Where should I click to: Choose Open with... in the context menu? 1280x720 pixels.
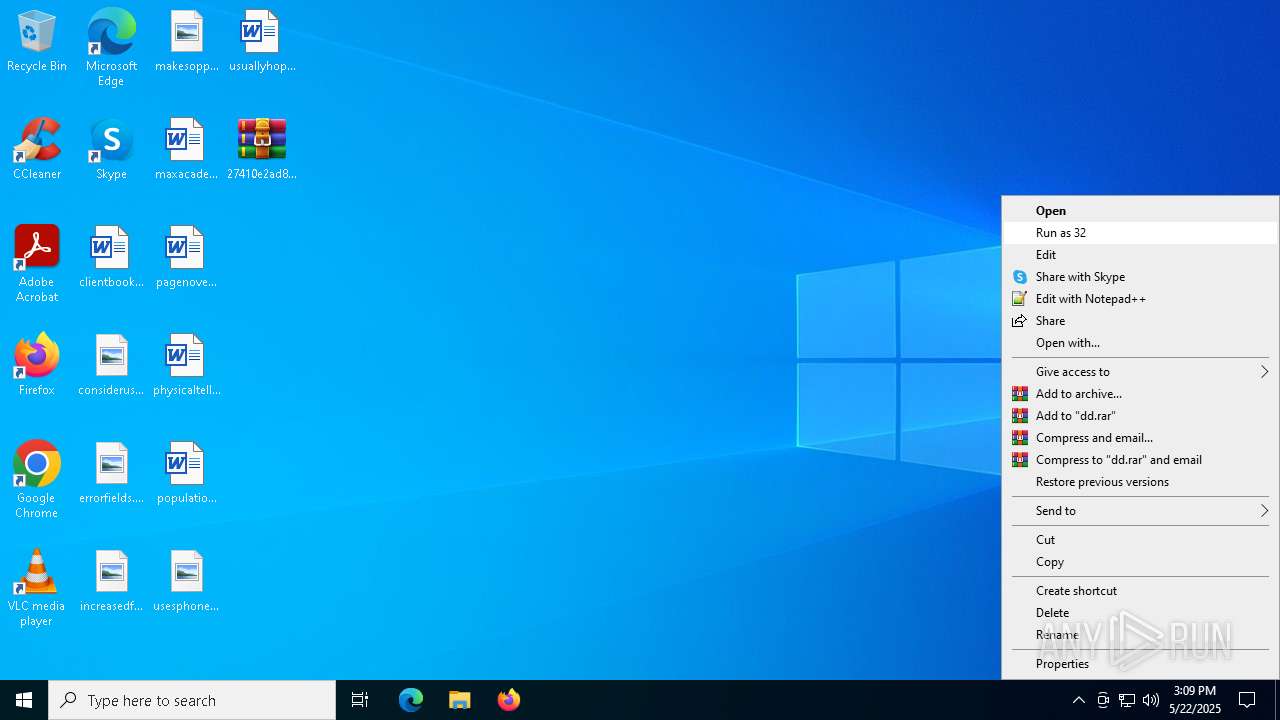tap(1140, 342)
